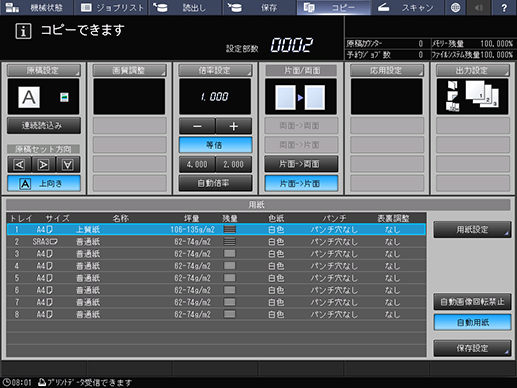Select tray 2 SRA3 普通紙 row
The height and width of the screenshot is (388, 517).
click(x=216, y=242)
